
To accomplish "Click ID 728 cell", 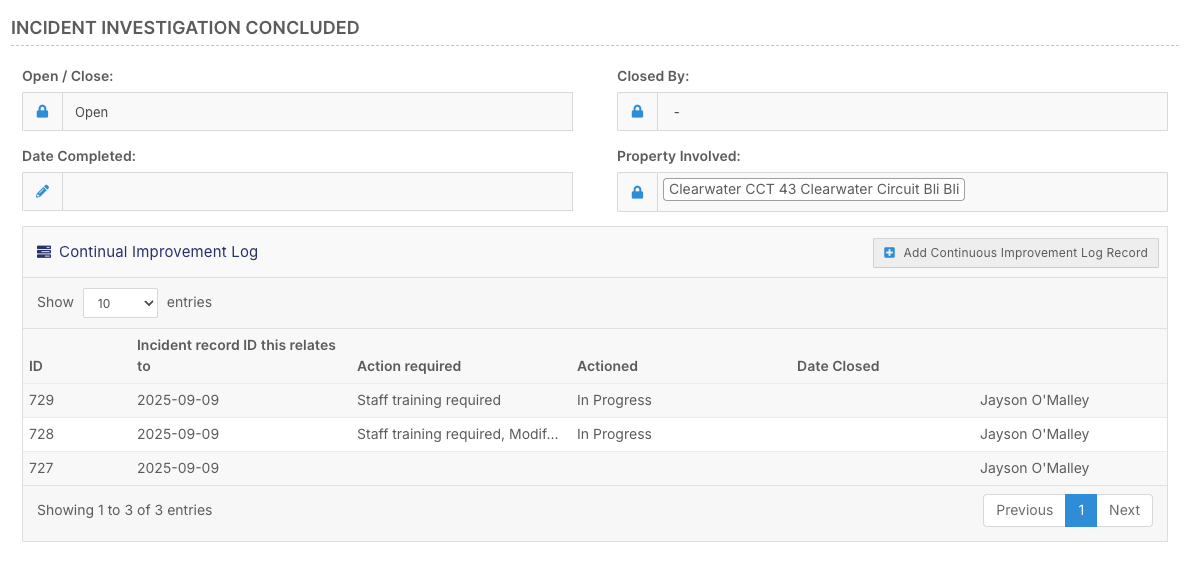I will coord(42,434).
